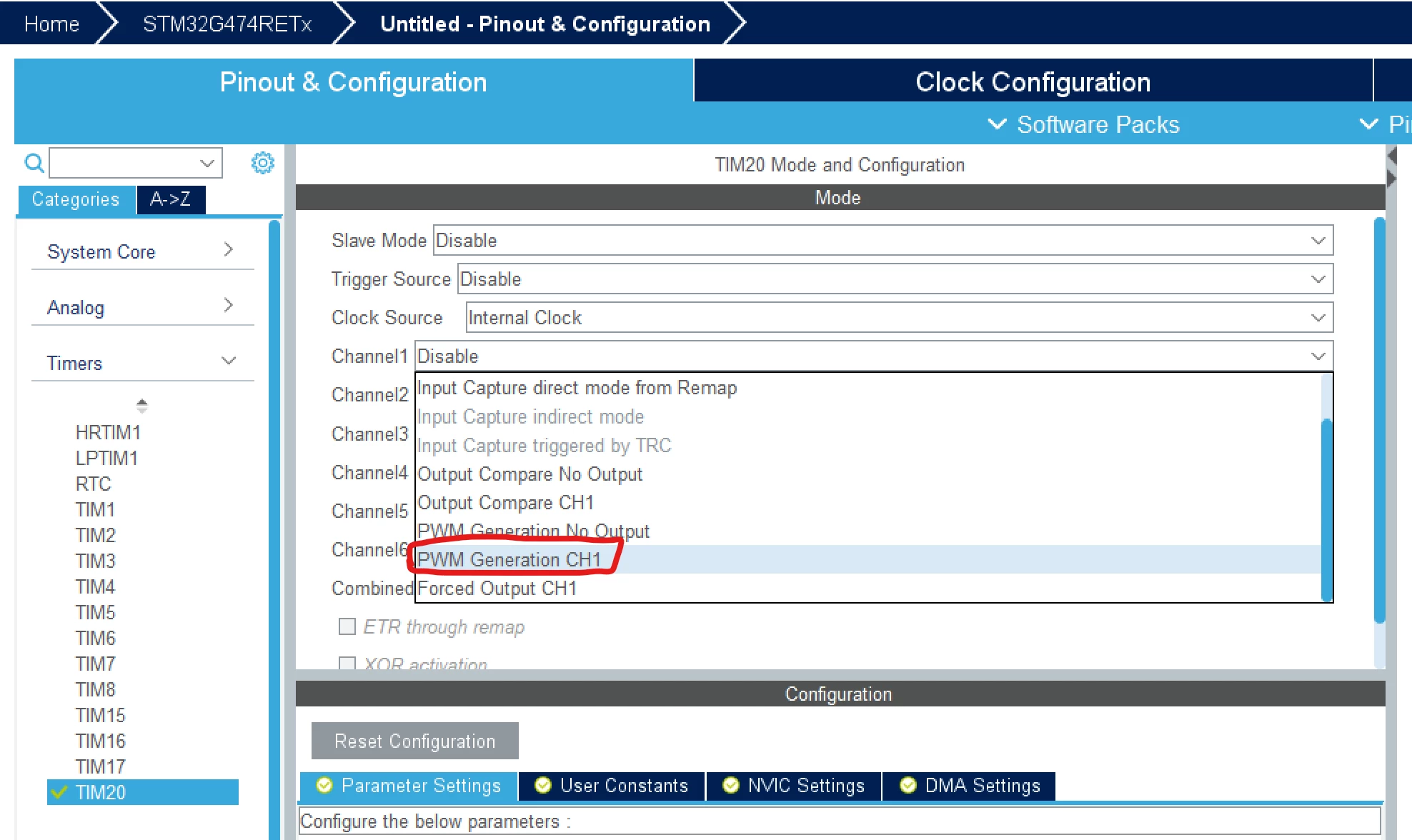Screen dimensions: 1412x840
Task: Open the NVIC Settings tab
Action: click(794, 786)
